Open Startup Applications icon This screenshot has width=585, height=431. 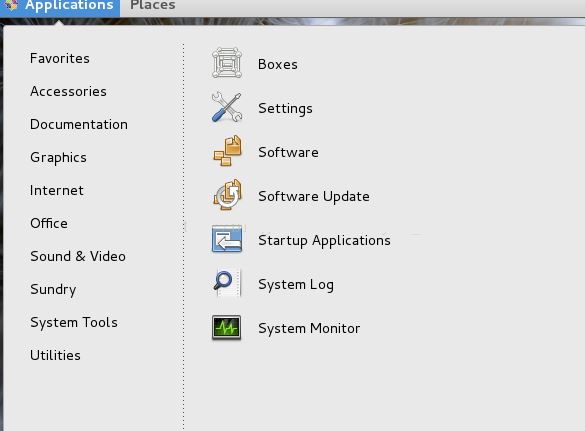227,239
